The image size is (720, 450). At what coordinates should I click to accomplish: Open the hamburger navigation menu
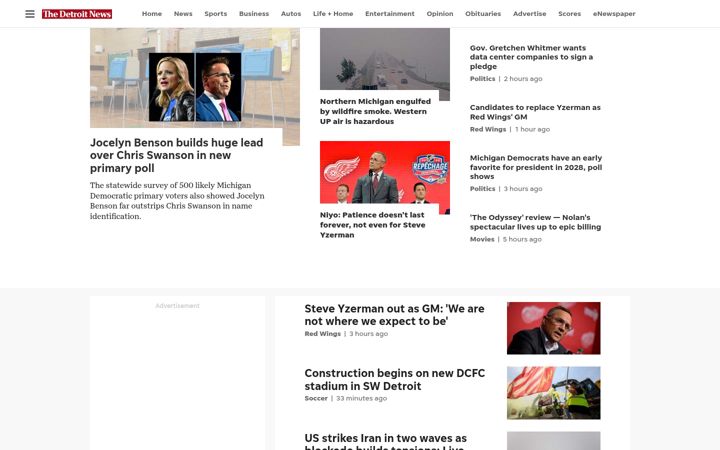(x=30, y=14)
